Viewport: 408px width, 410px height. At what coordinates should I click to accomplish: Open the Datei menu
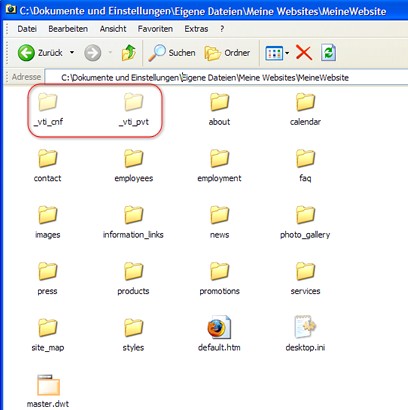[27, 29]
